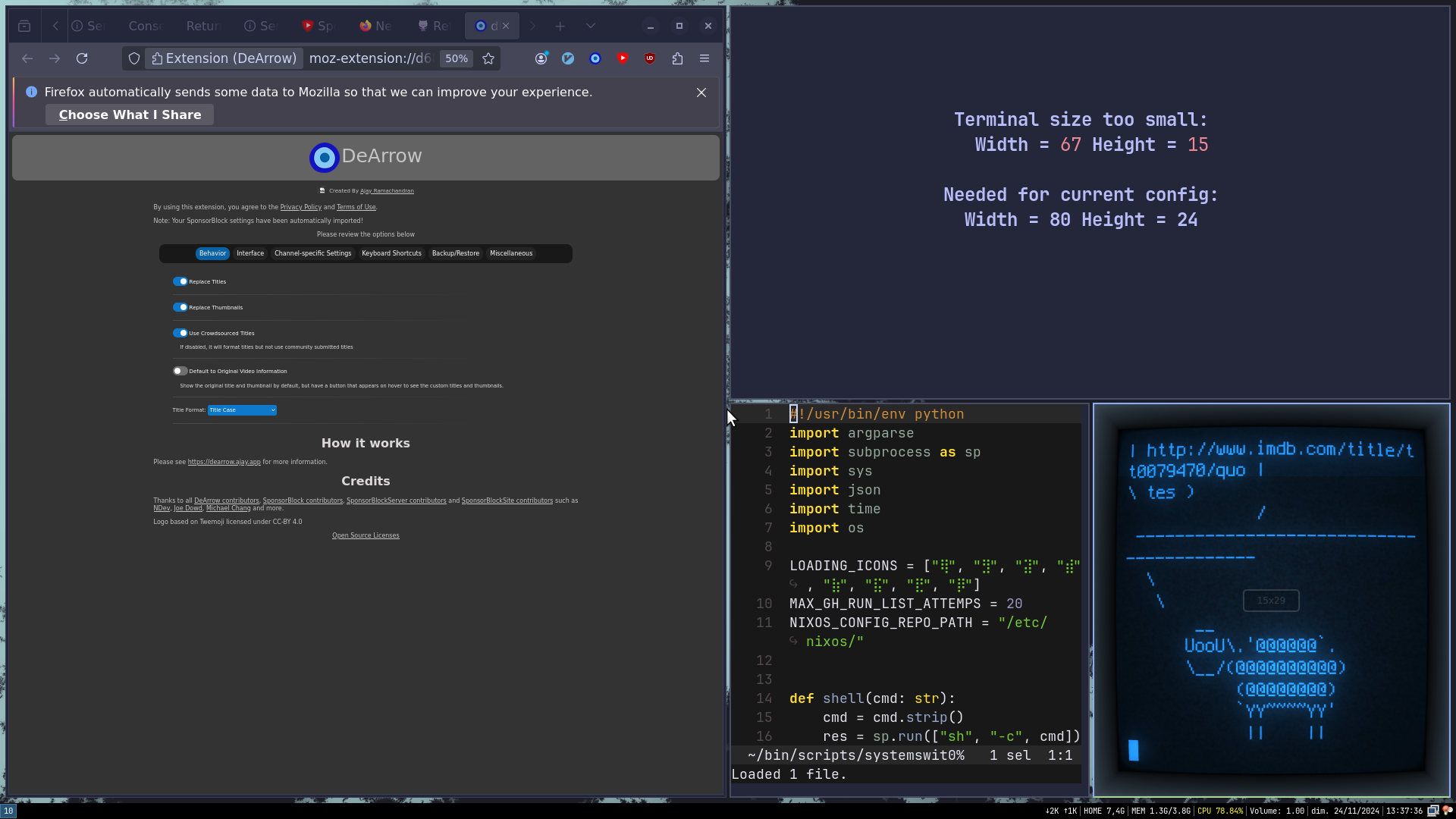This screenshot has height=819, width=1456.
Task: Reset the 50% zoom level indicator
Action: [457, 58]
